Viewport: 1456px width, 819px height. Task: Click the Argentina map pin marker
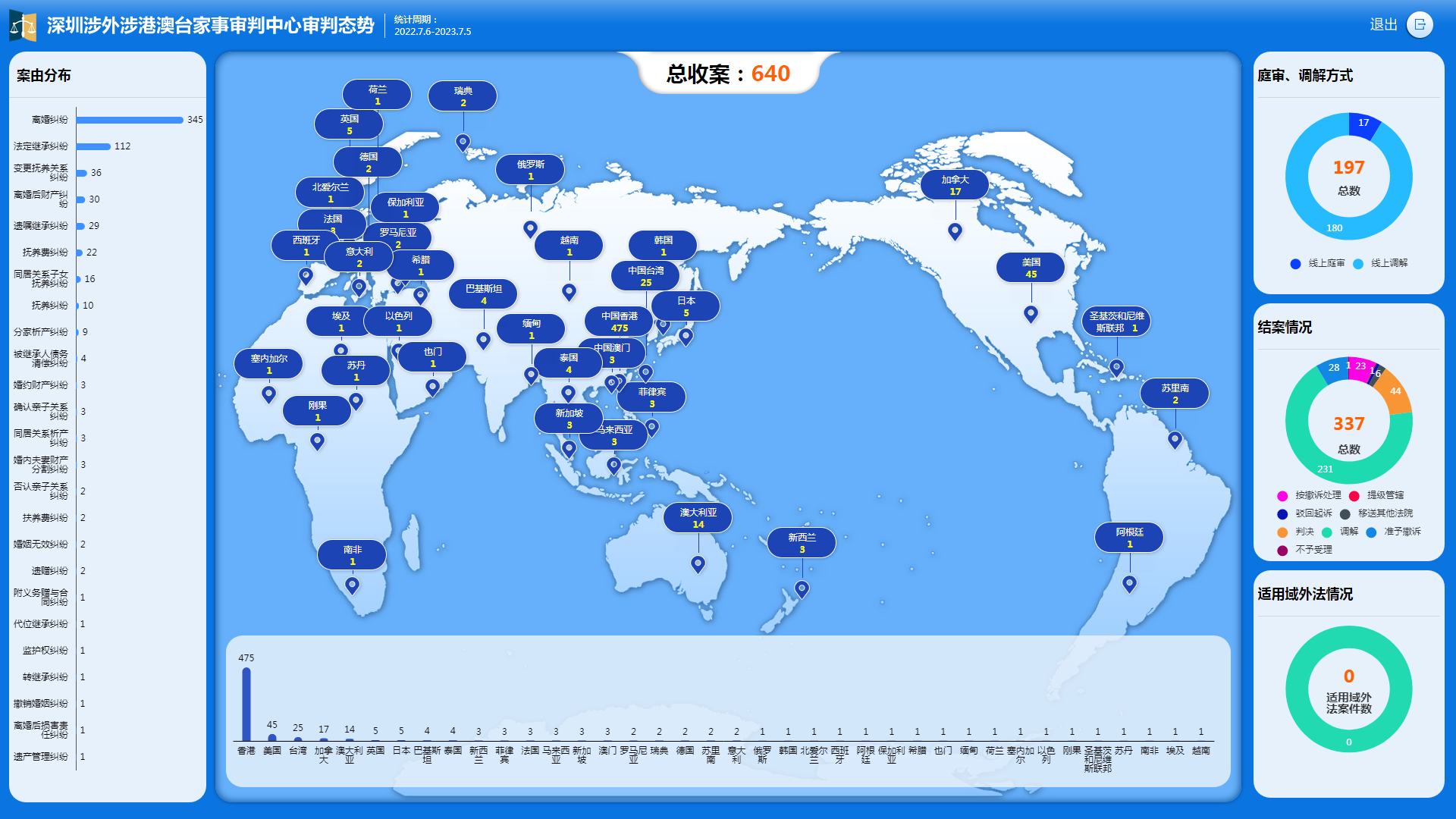point(1129,584)
